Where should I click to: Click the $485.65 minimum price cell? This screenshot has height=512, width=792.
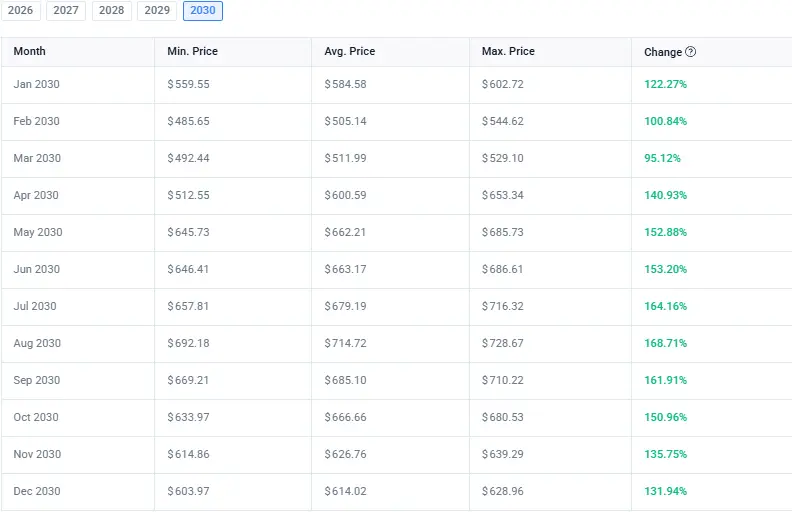pyautogui.click(x=188, y=121)
